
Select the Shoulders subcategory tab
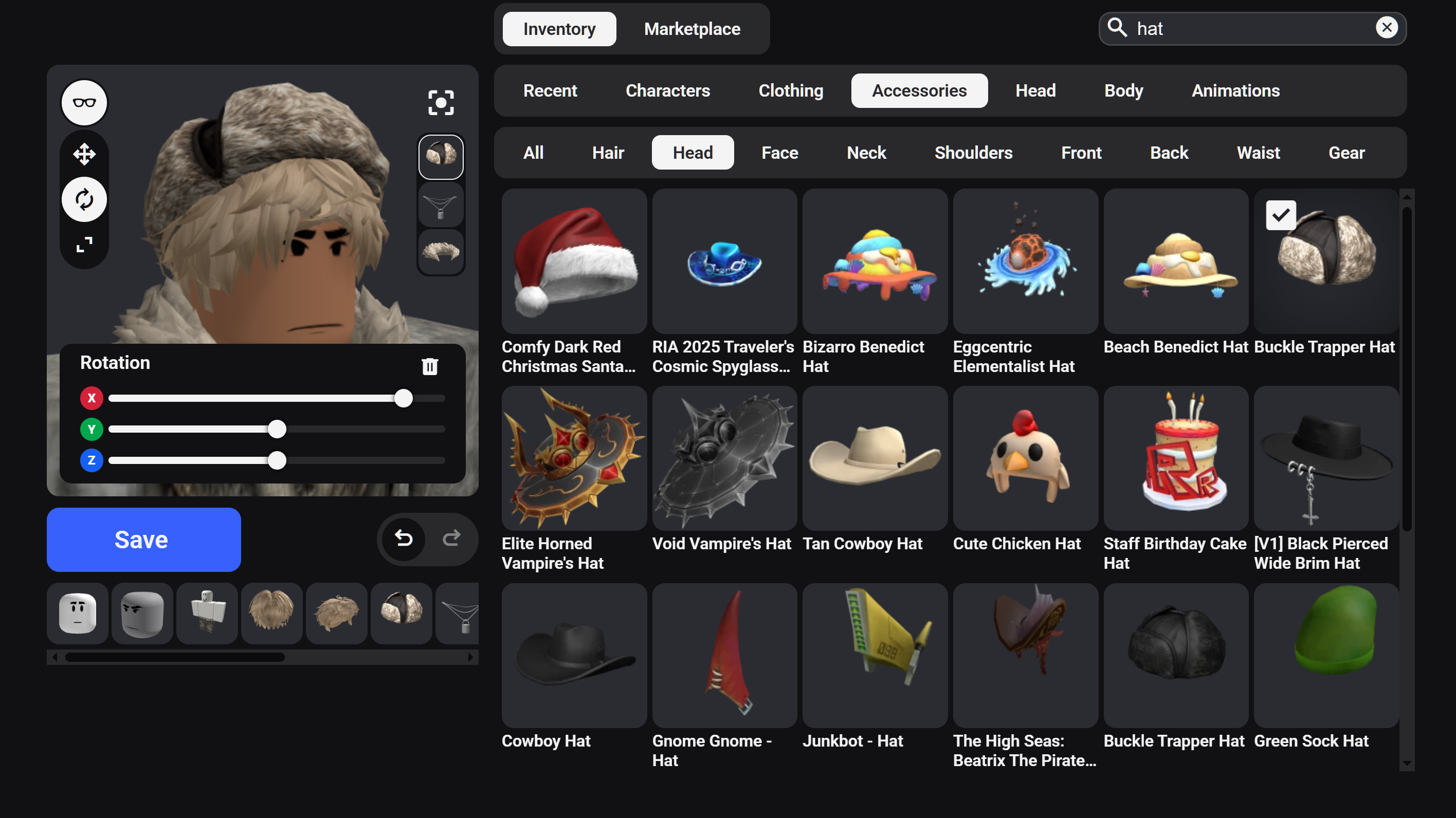pos(973,153)
